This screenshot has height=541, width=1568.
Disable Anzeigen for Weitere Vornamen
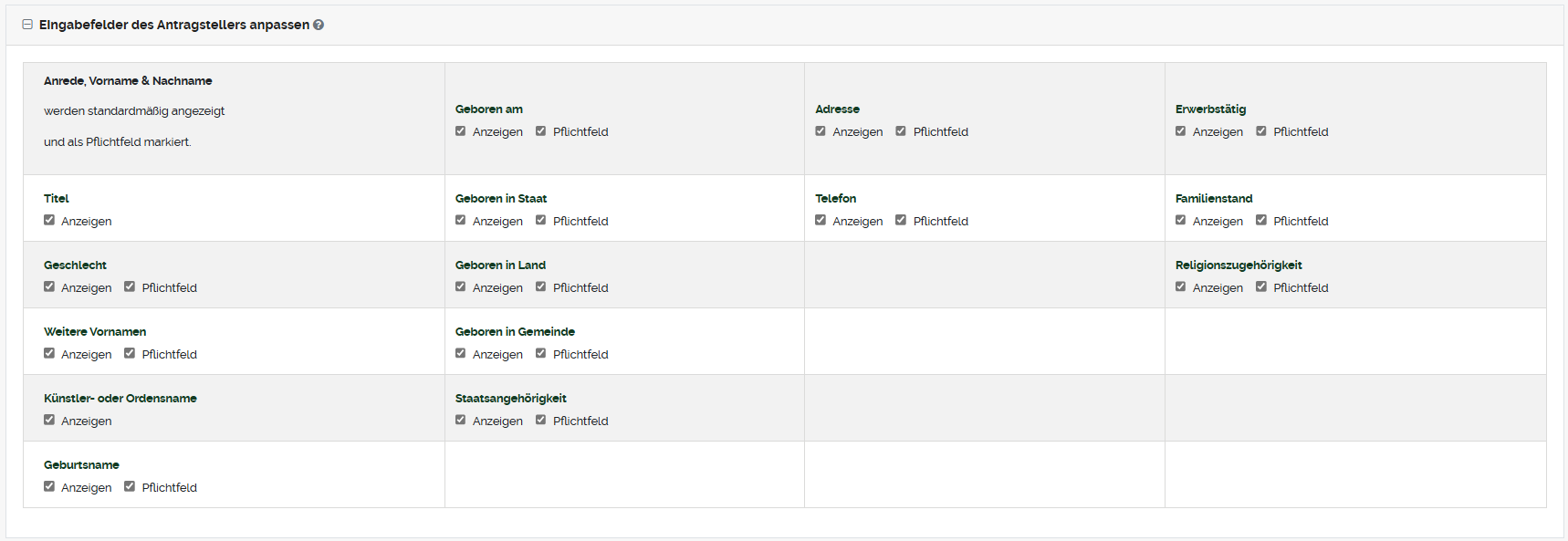click(x=49, y=353)
